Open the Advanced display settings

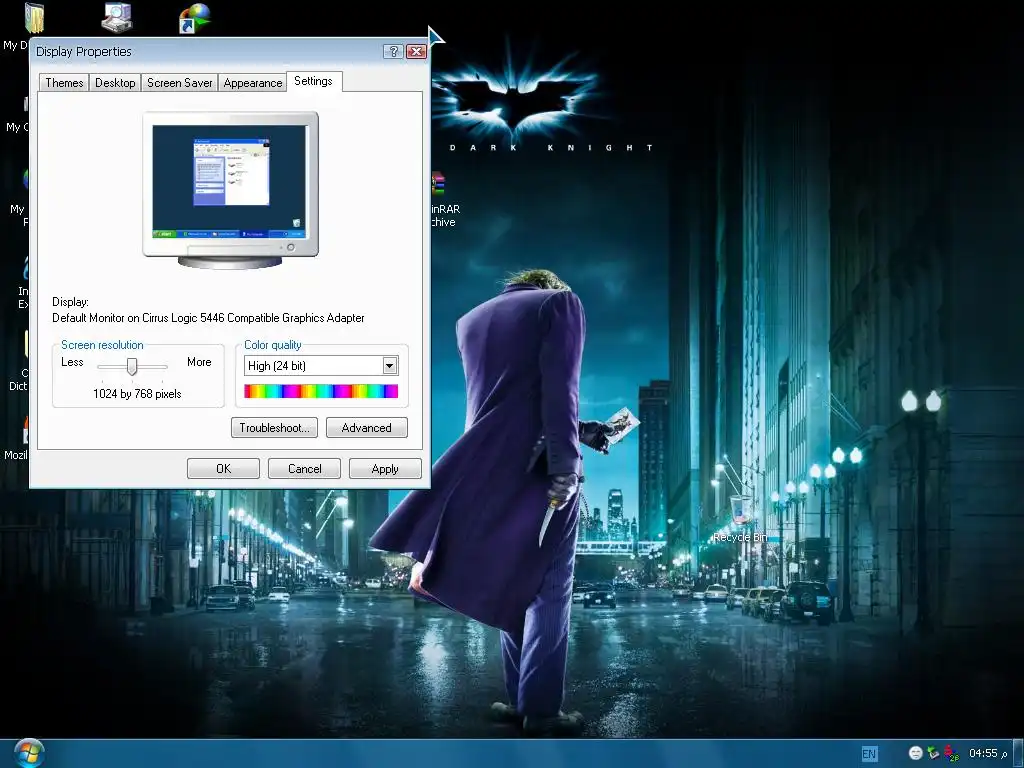[366, 428]
